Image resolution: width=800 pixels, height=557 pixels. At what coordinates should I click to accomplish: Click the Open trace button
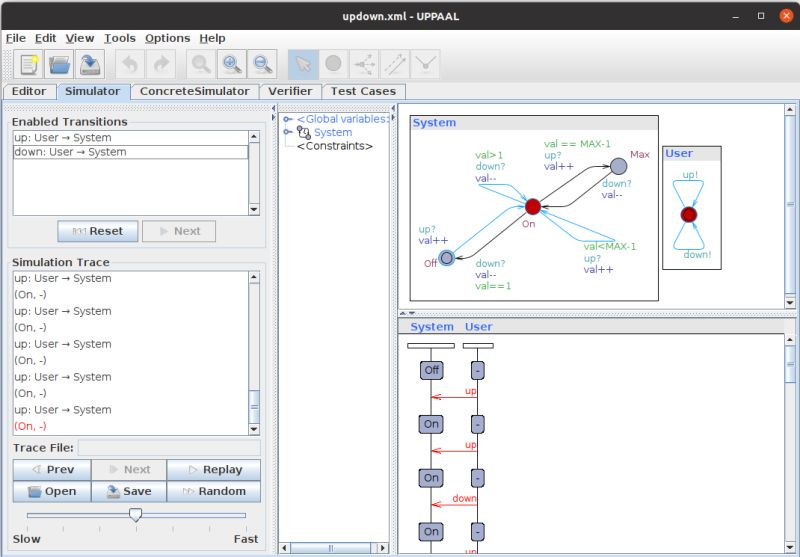click(x=52, y=491)
